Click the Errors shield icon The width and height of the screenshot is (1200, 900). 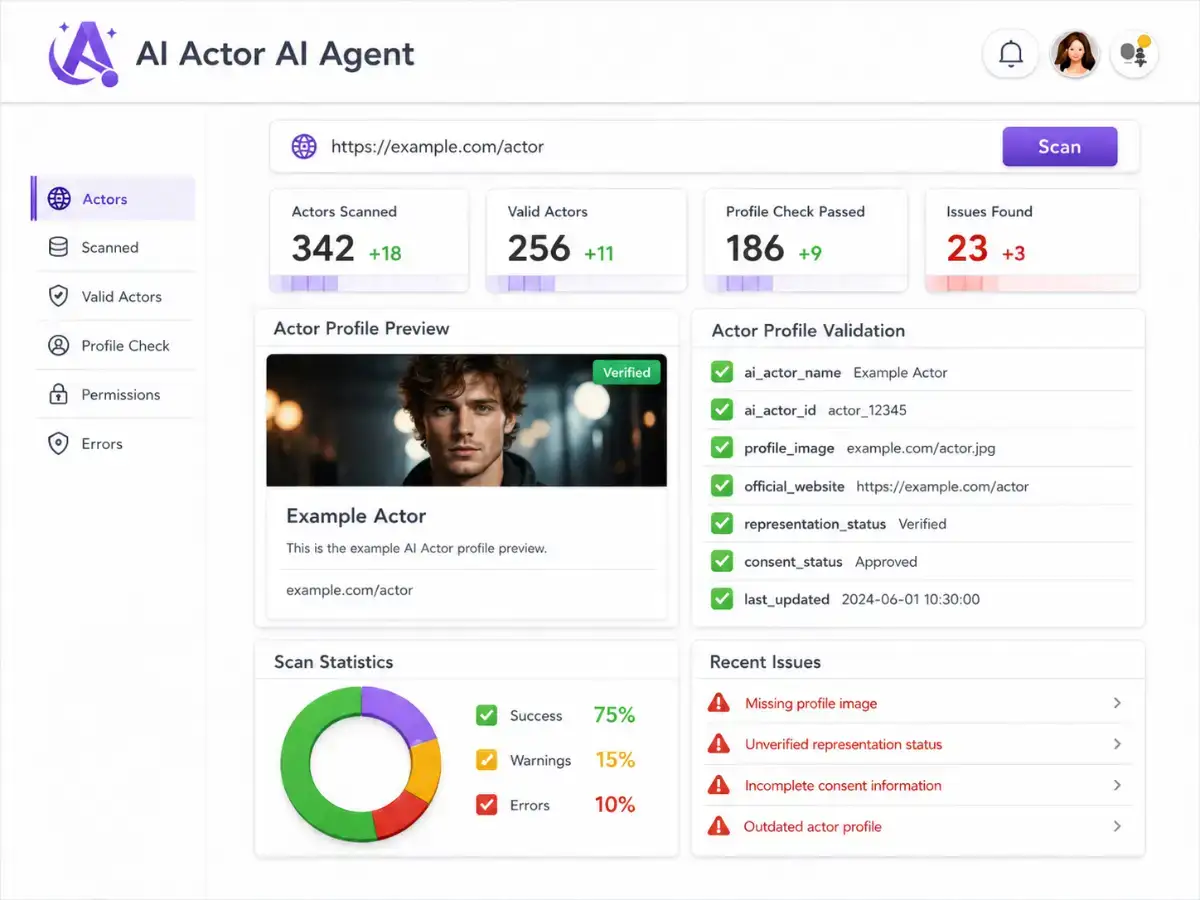click(59, 443)
